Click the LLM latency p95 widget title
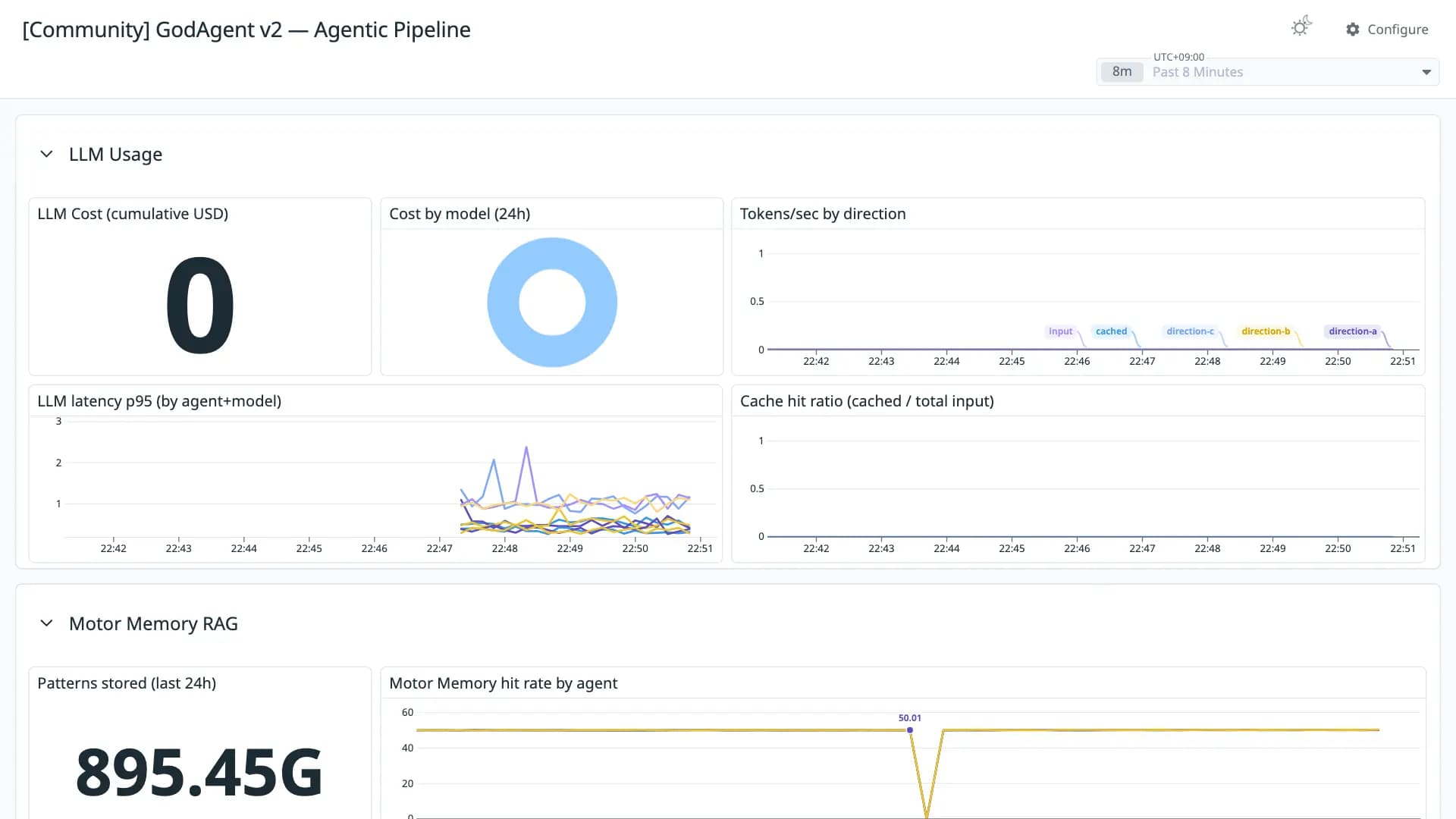The width and height of the screenshot is (1456, 819). pyautogui.click(x=159, y=401)
